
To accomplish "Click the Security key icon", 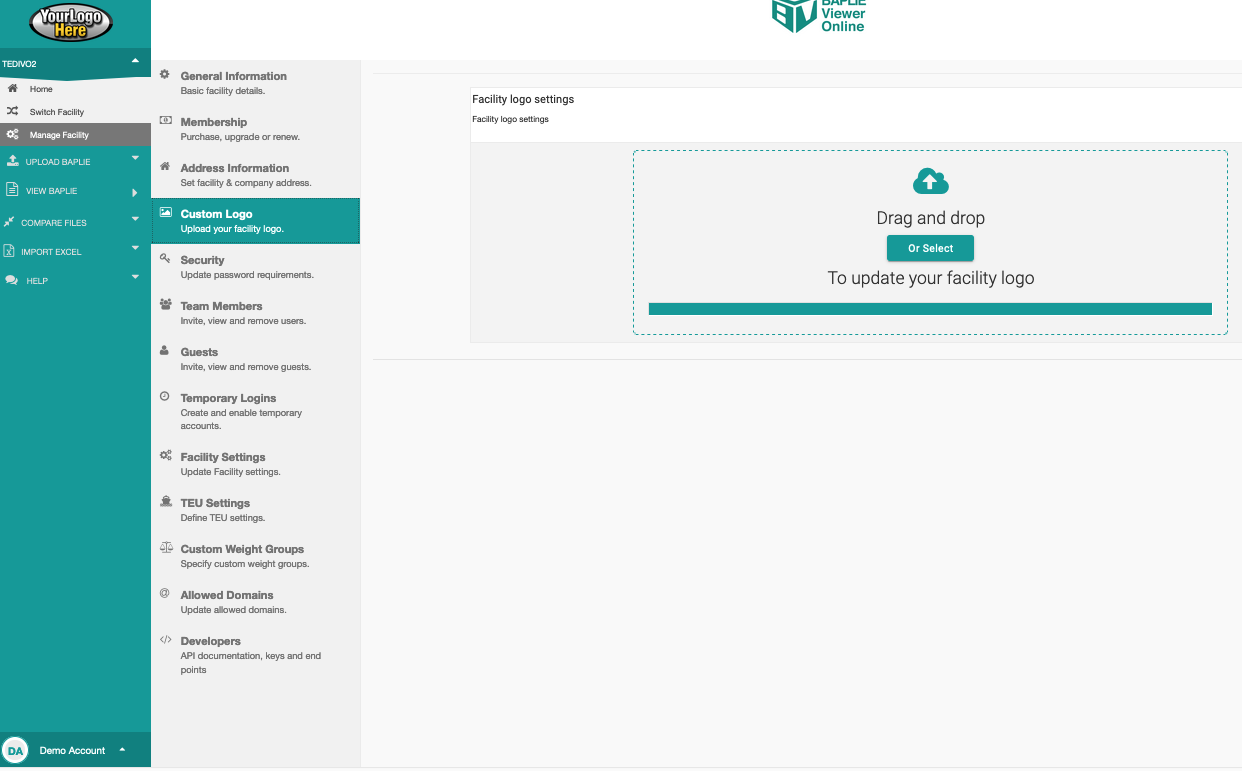I will pyautogui.click(x=165, y=258).
